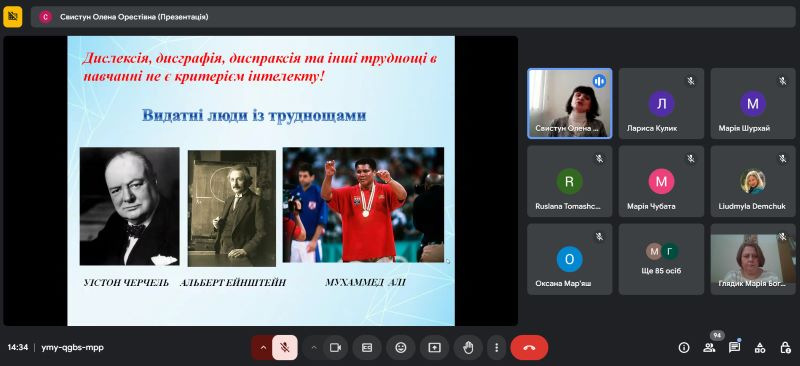Click the Muhammad Ali photo on slide

[x=363, y=205]
